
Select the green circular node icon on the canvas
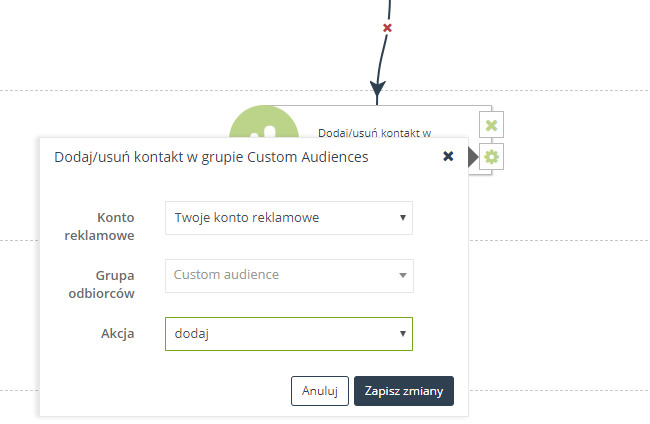click(x=264, y=122)
